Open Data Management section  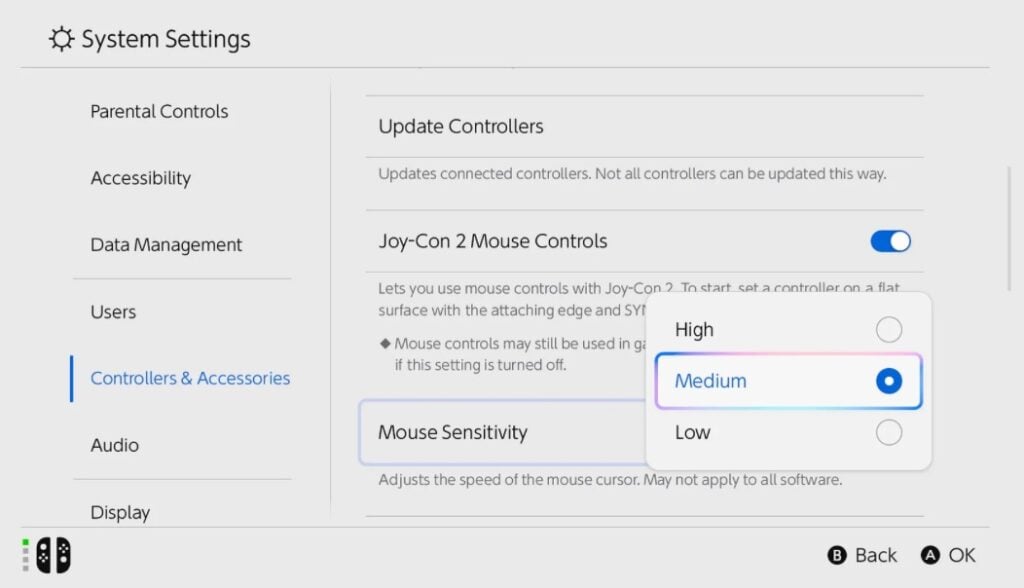point(166,245)
